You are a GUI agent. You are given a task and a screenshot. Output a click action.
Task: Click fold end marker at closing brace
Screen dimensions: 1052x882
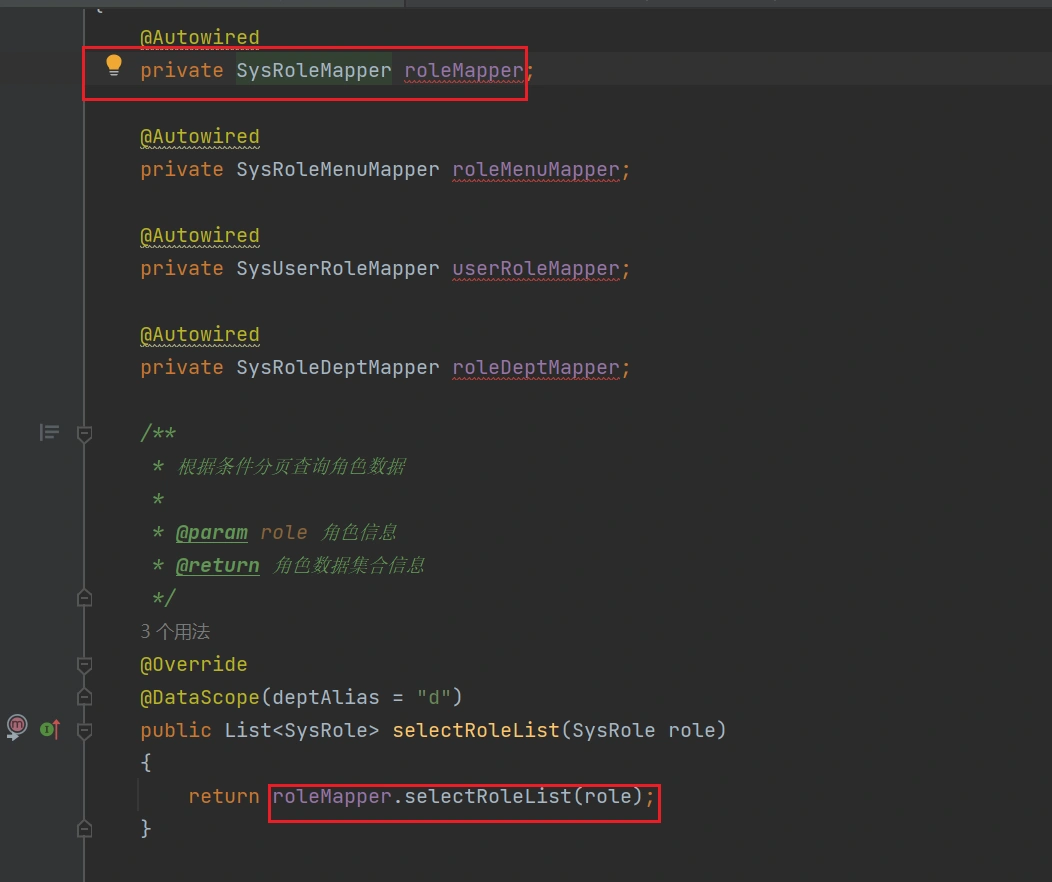[x=85, y=829]
